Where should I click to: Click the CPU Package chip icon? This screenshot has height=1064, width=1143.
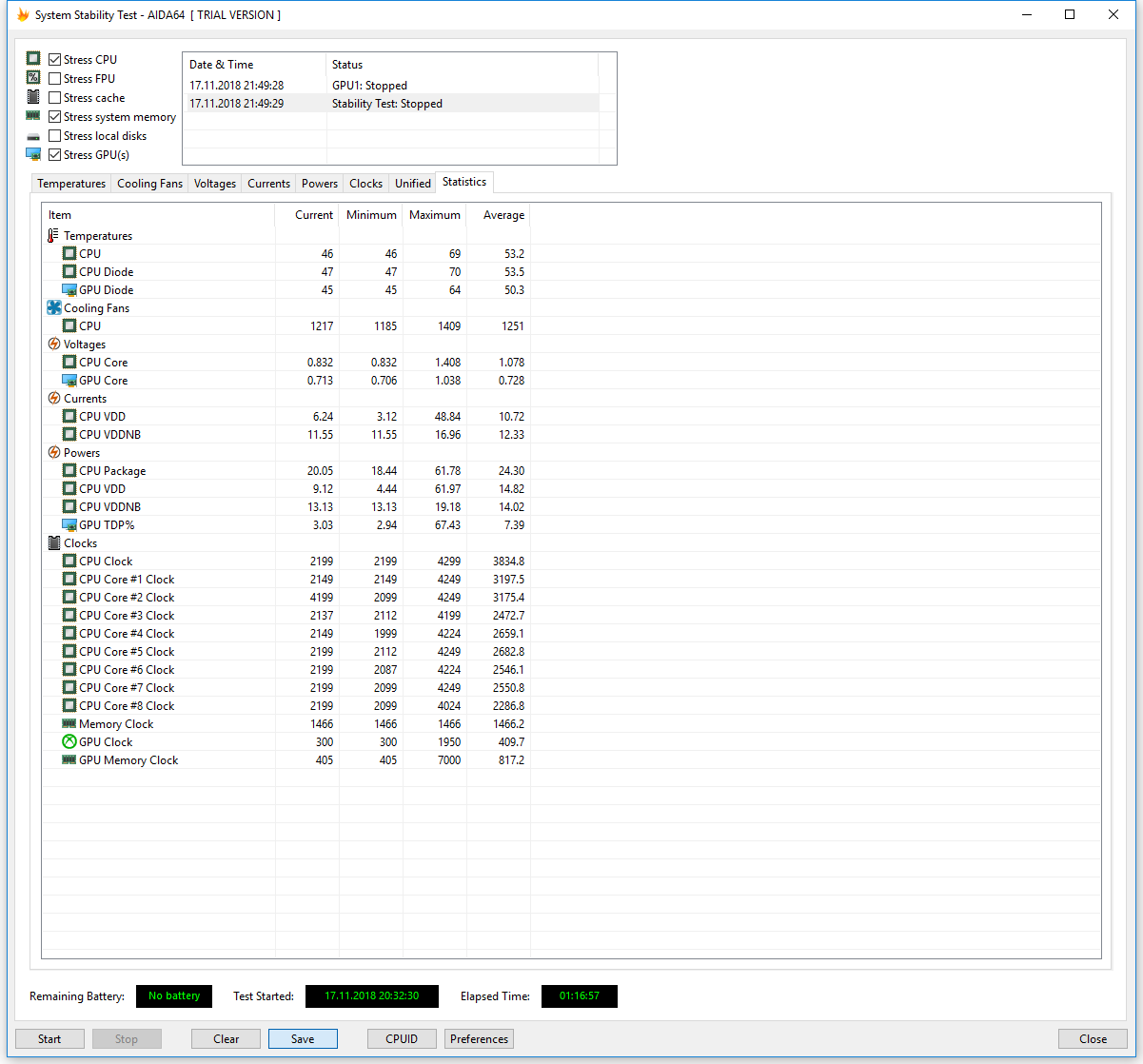pos(69,470)
